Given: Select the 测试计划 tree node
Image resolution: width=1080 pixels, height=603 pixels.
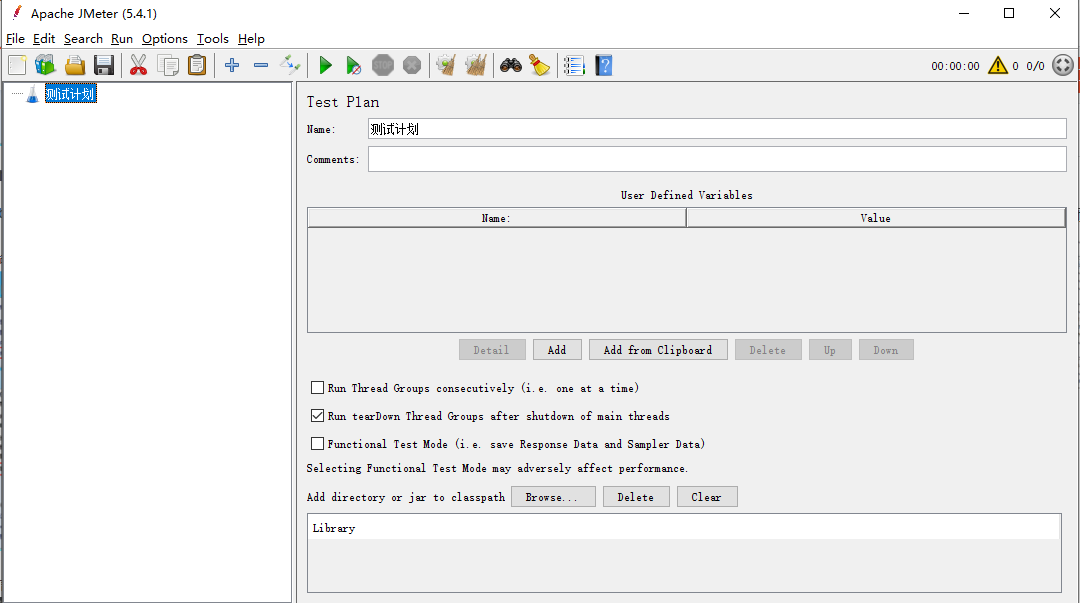Looking at the screenshot, I should point(70,94).
